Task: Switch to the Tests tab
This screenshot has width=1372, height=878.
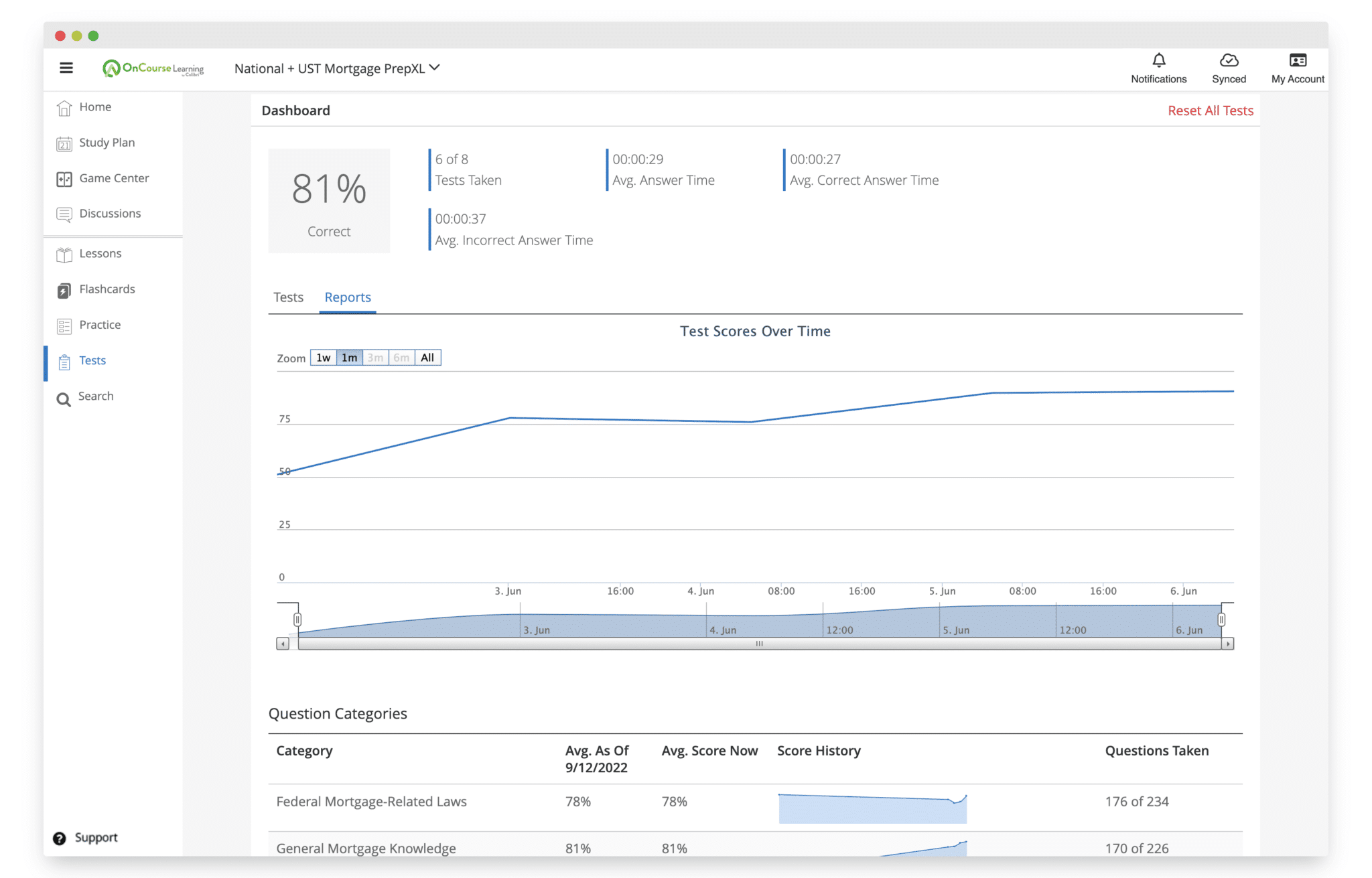Action: point(288,297)
